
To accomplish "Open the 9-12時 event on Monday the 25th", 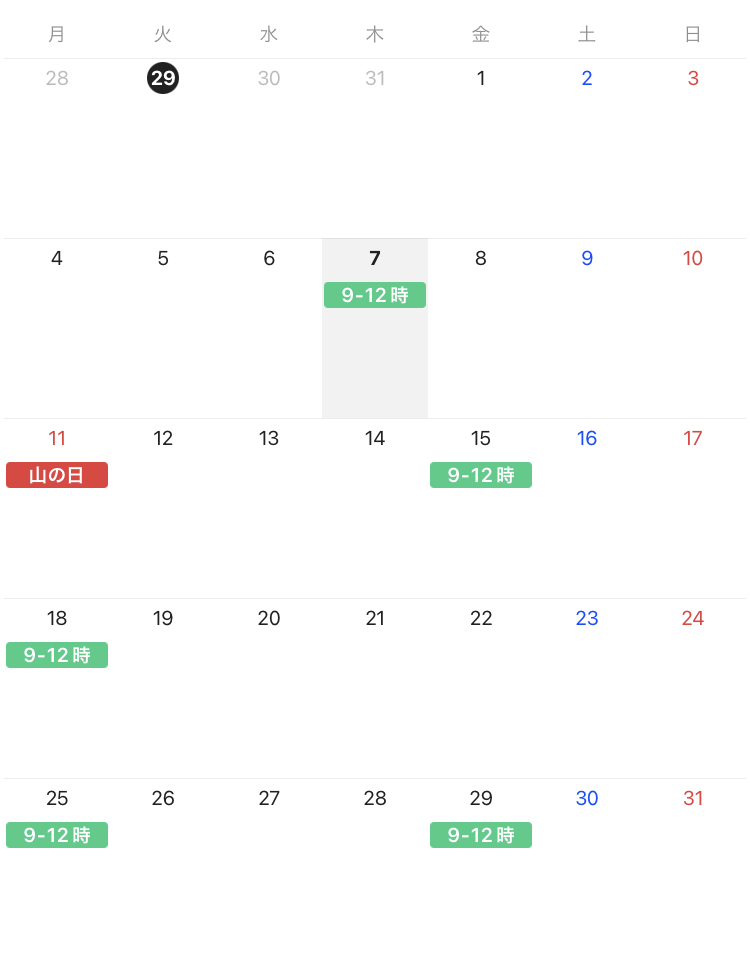I will point(57,835).
